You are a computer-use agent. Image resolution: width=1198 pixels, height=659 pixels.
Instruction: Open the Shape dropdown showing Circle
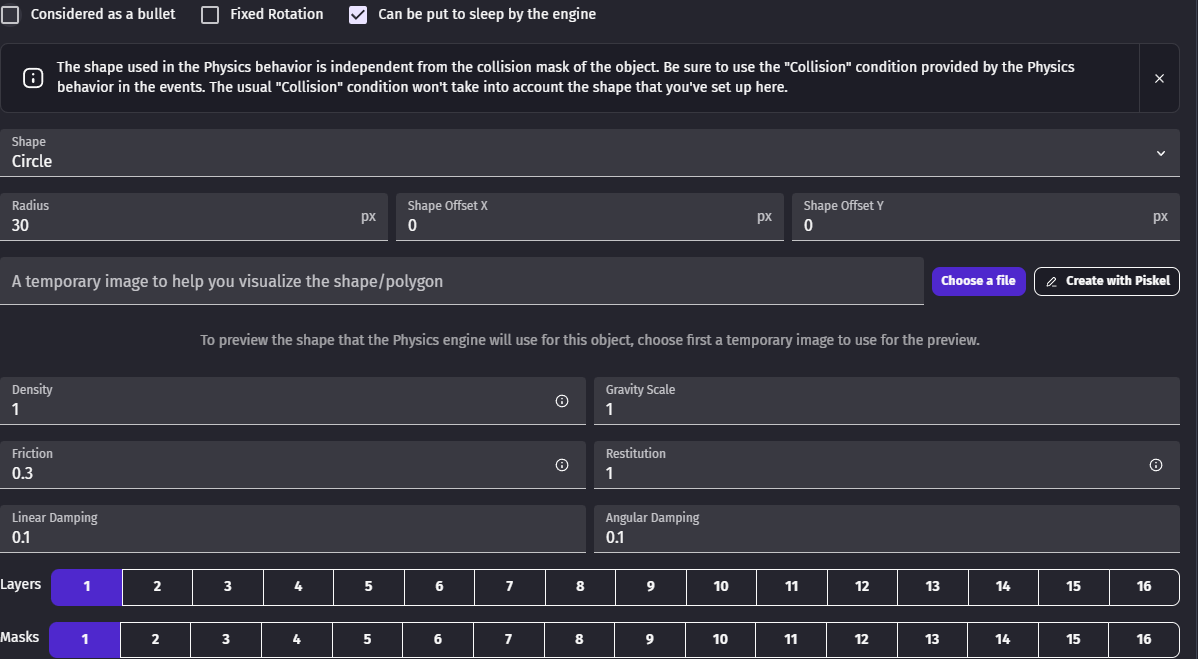580,161
